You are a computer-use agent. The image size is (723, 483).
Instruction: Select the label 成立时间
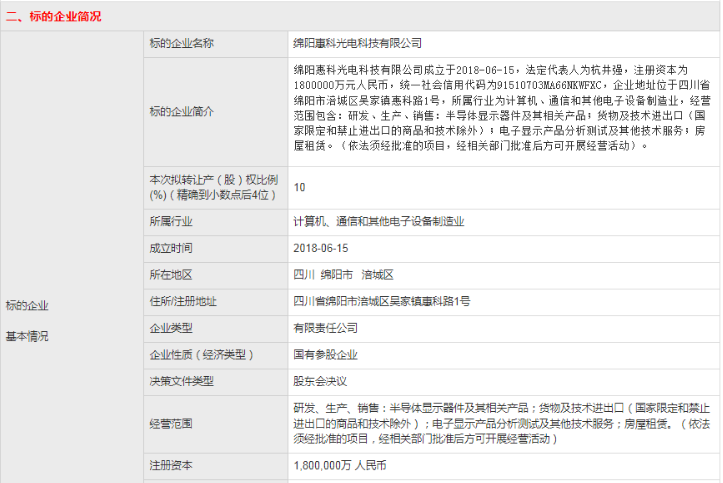click(x=171, y=248)
